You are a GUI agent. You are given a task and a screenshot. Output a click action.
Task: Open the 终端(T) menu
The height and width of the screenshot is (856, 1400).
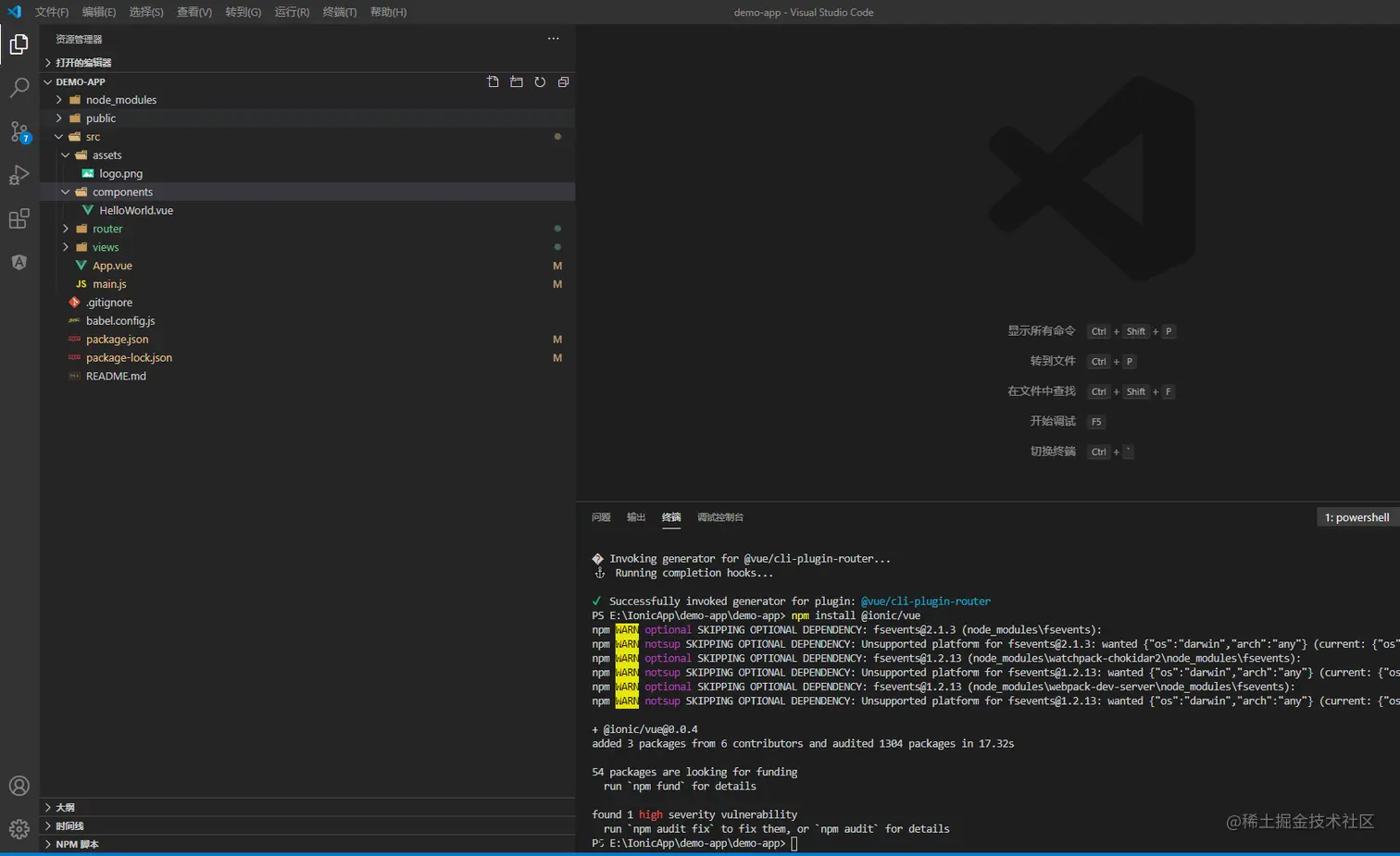[x=340, y=12]
